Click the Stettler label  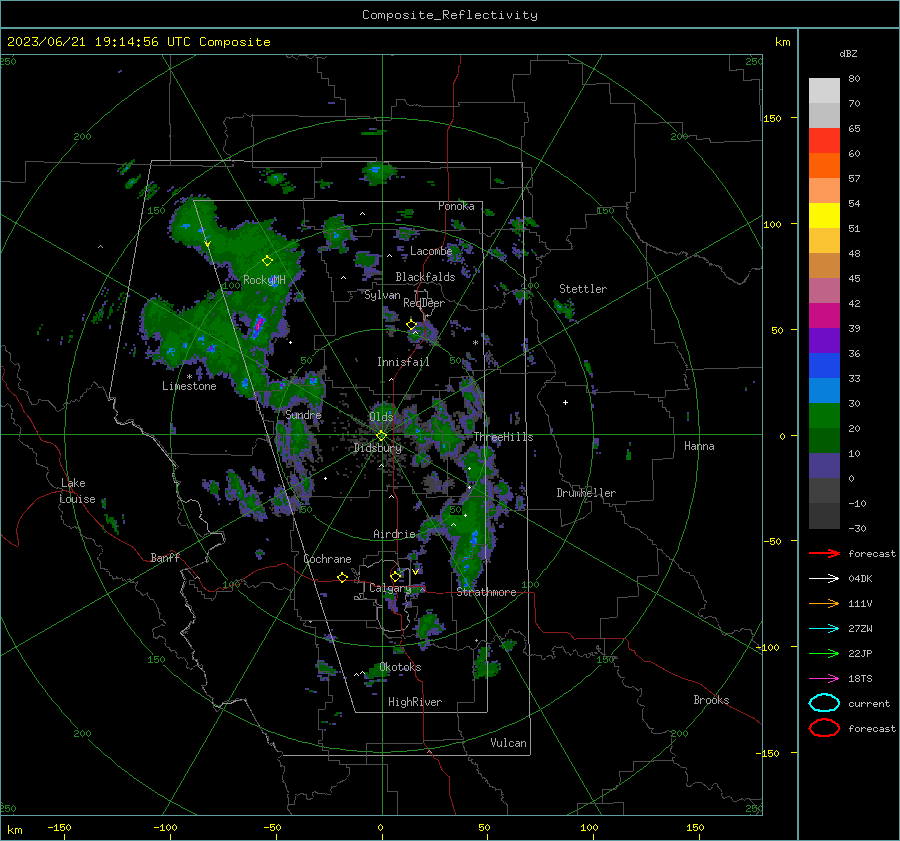[x=583, y=289]
